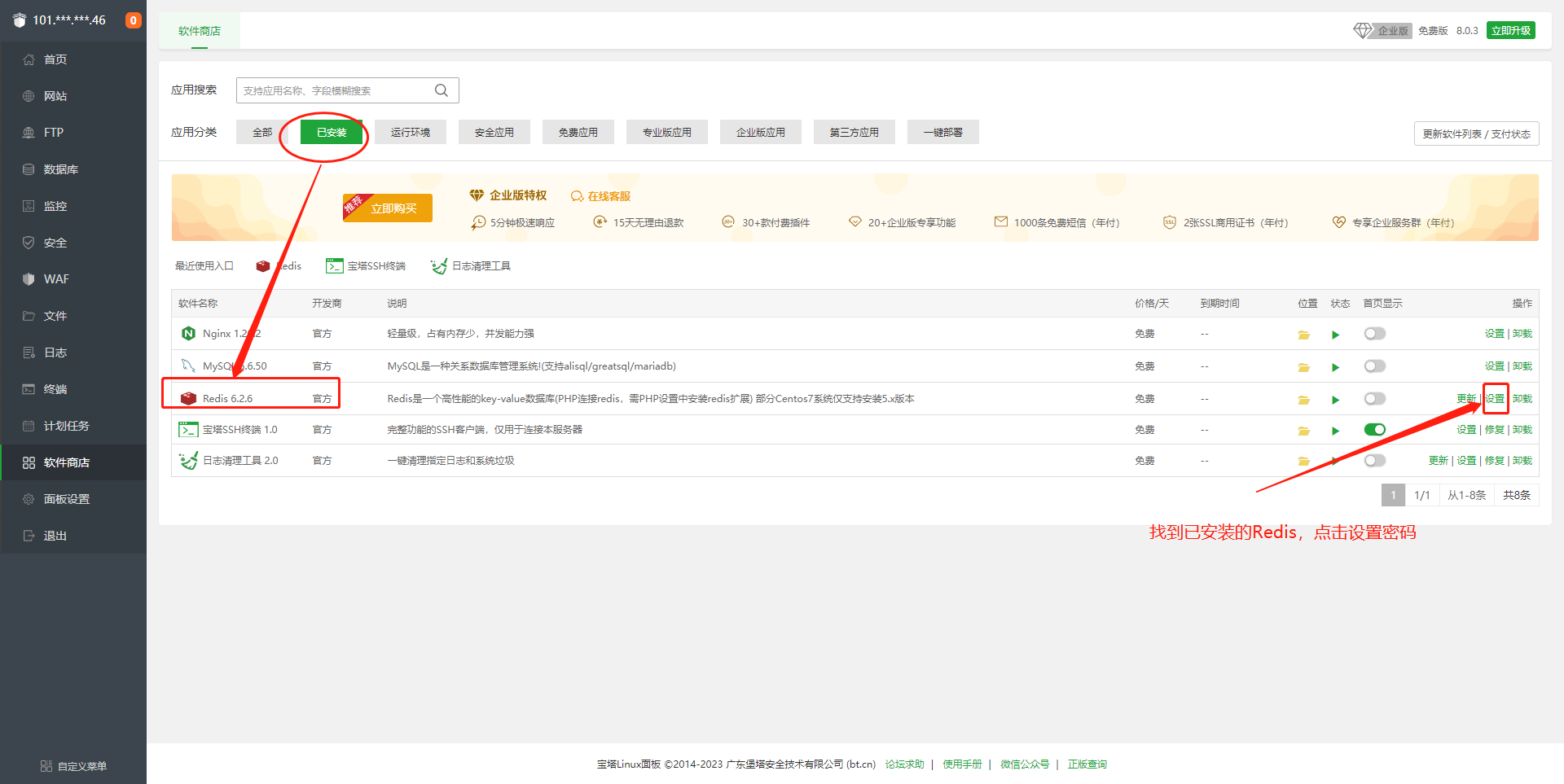This screenshot has height=784, width=1564.
Task: Enable homepage display for Nginx
Action: click(1374, 334)
